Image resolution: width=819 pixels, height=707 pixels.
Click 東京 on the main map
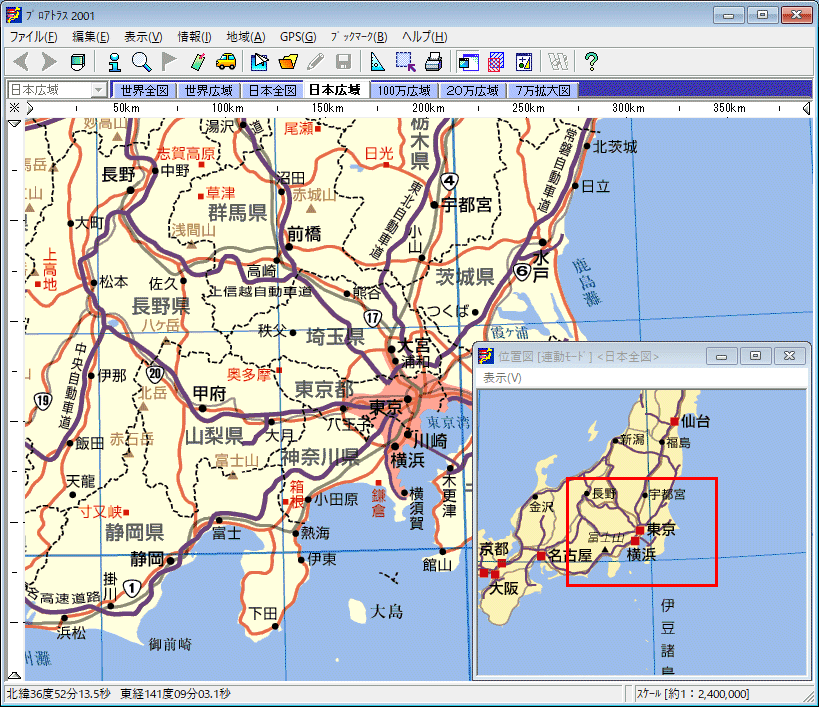pos(385,406)
